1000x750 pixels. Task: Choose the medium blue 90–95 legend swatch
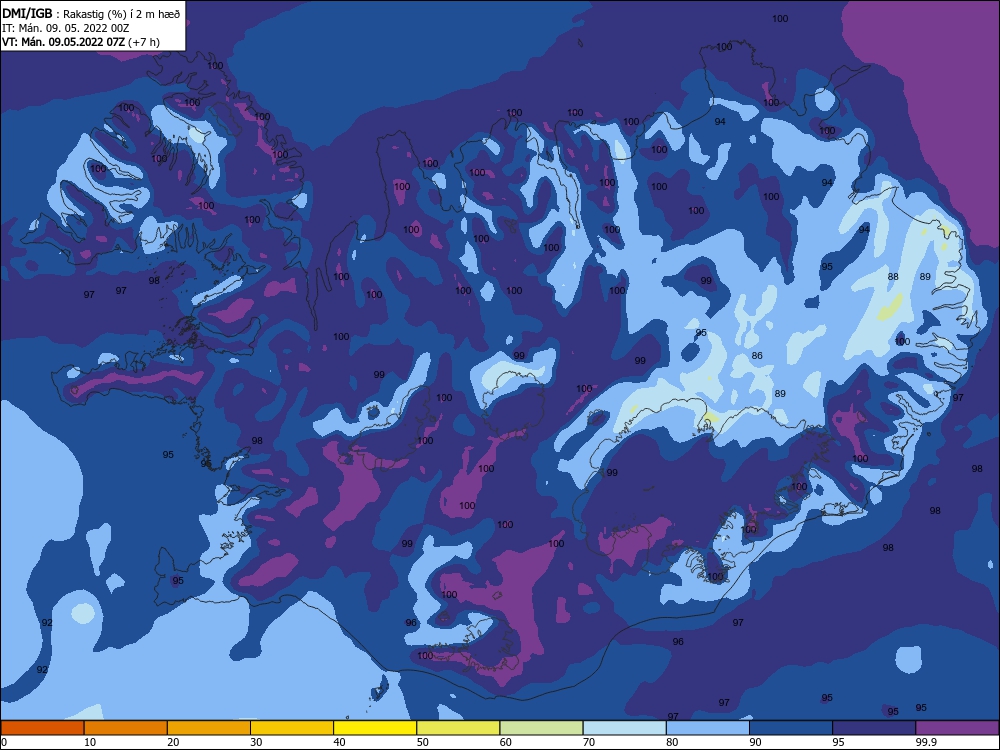791,728
